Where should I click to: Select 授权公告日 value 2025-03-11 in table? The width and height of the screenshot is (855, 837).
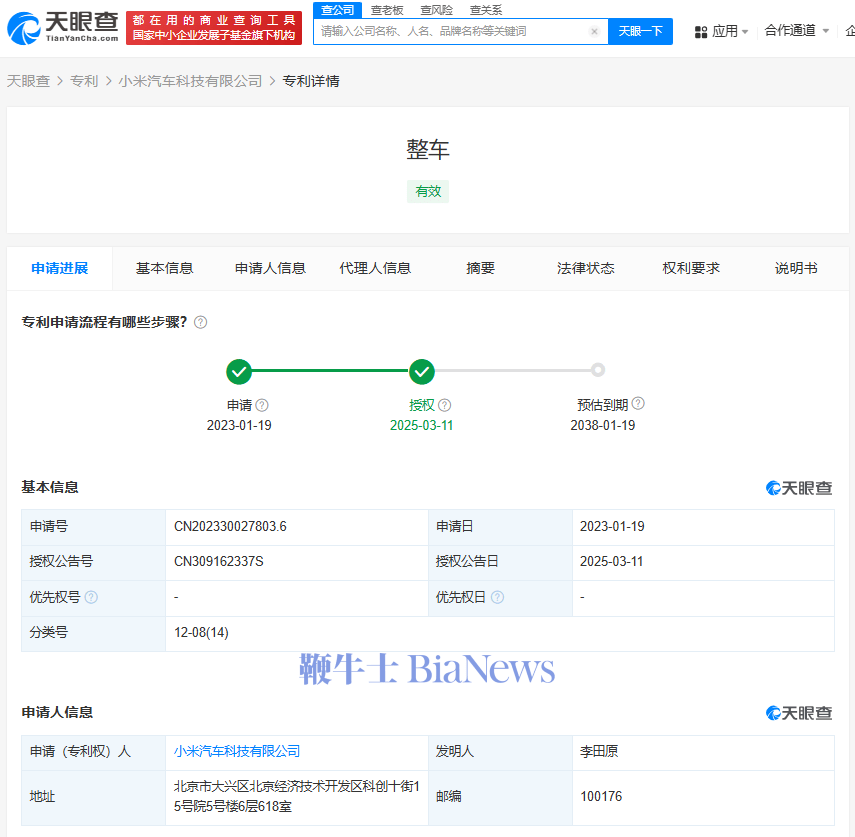pyautogui.click(x=611, y=562)
